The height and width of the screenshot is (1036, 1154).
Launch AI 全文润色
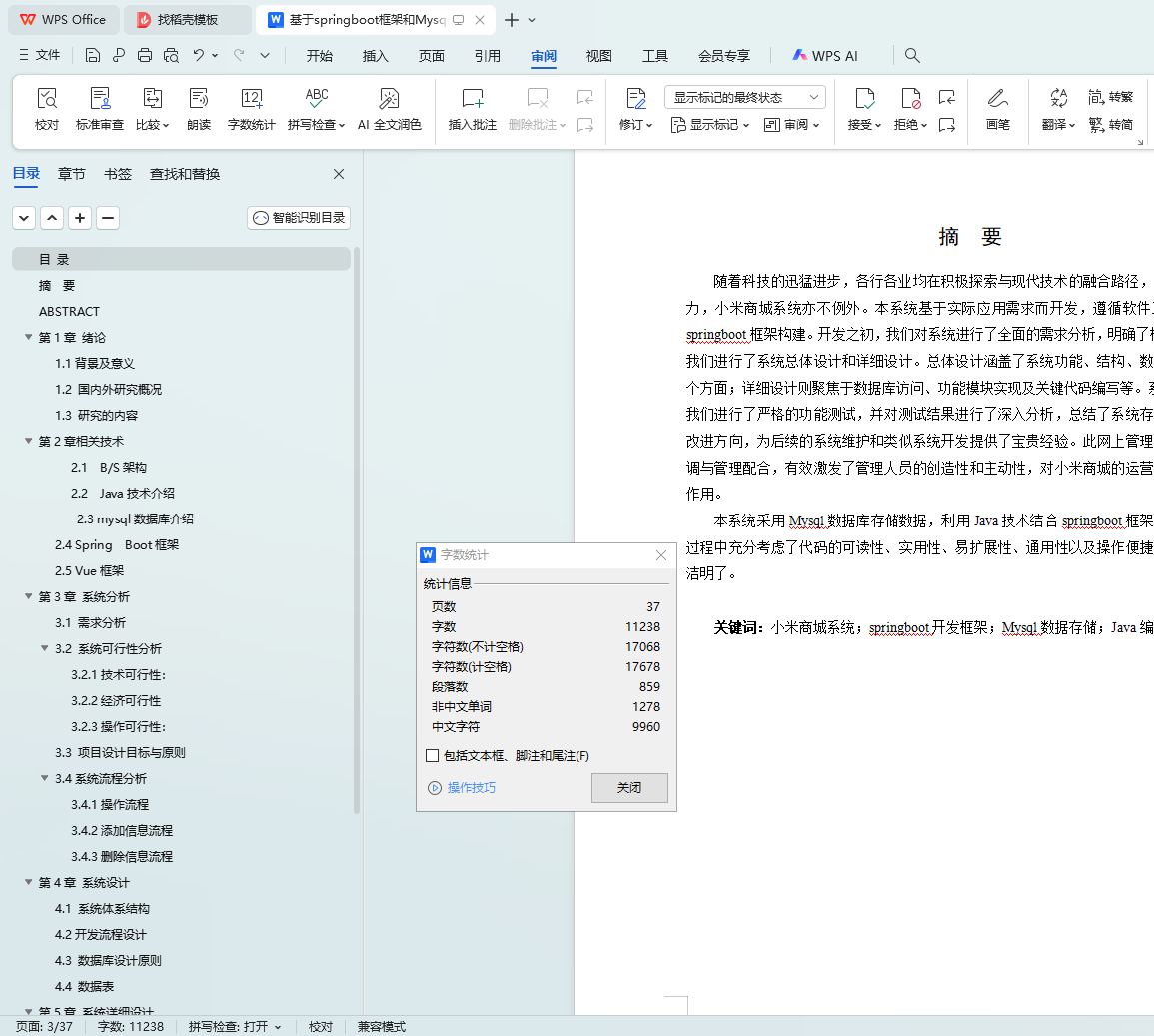click(x=390, y=109)
